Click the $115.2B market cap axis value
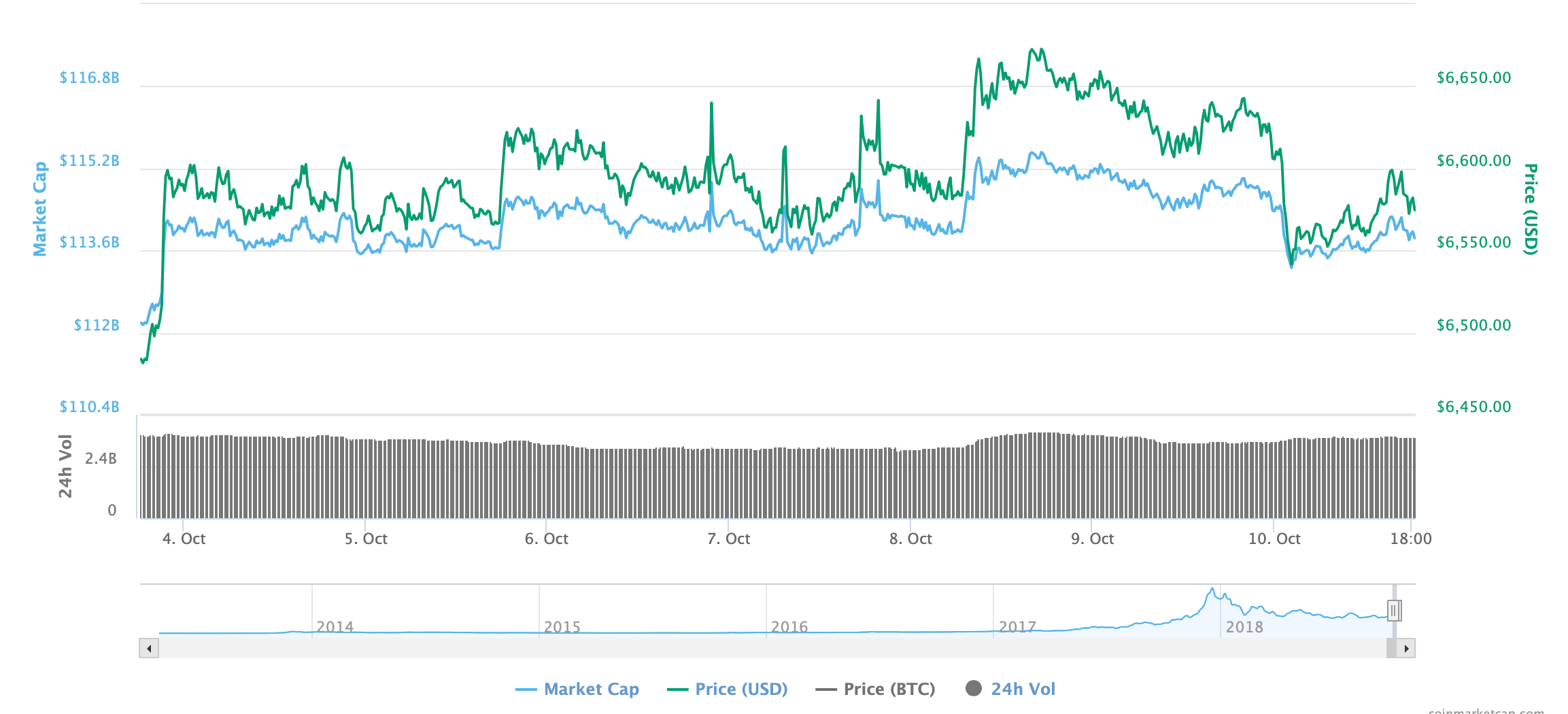The image size is (1568, 714). [90, 160]
